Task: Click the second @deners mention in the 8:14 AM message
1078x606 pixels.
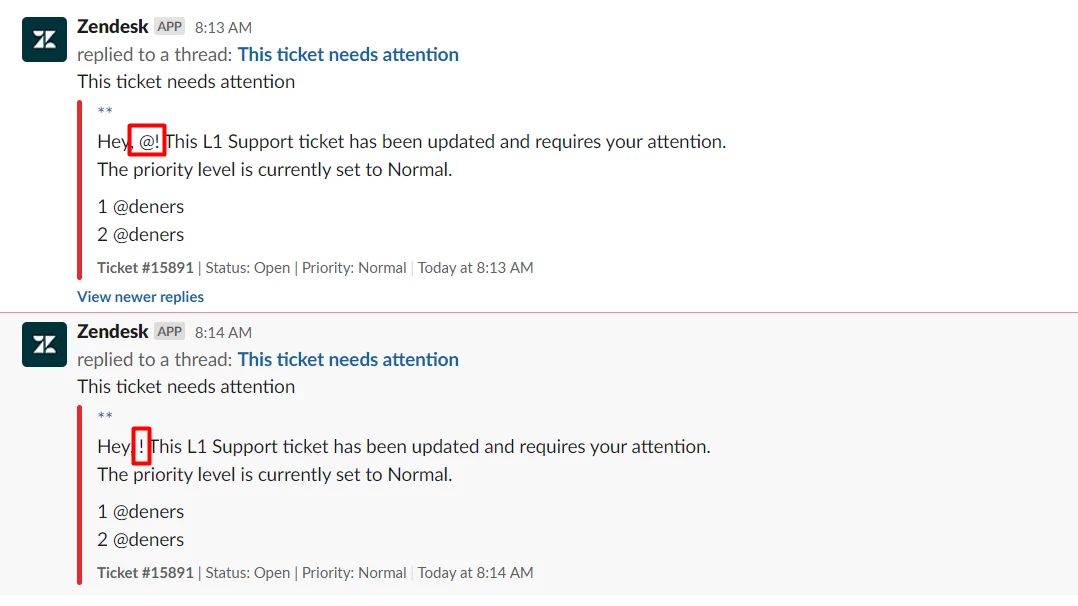Action: pyautogui.click(x=148, y=540)
